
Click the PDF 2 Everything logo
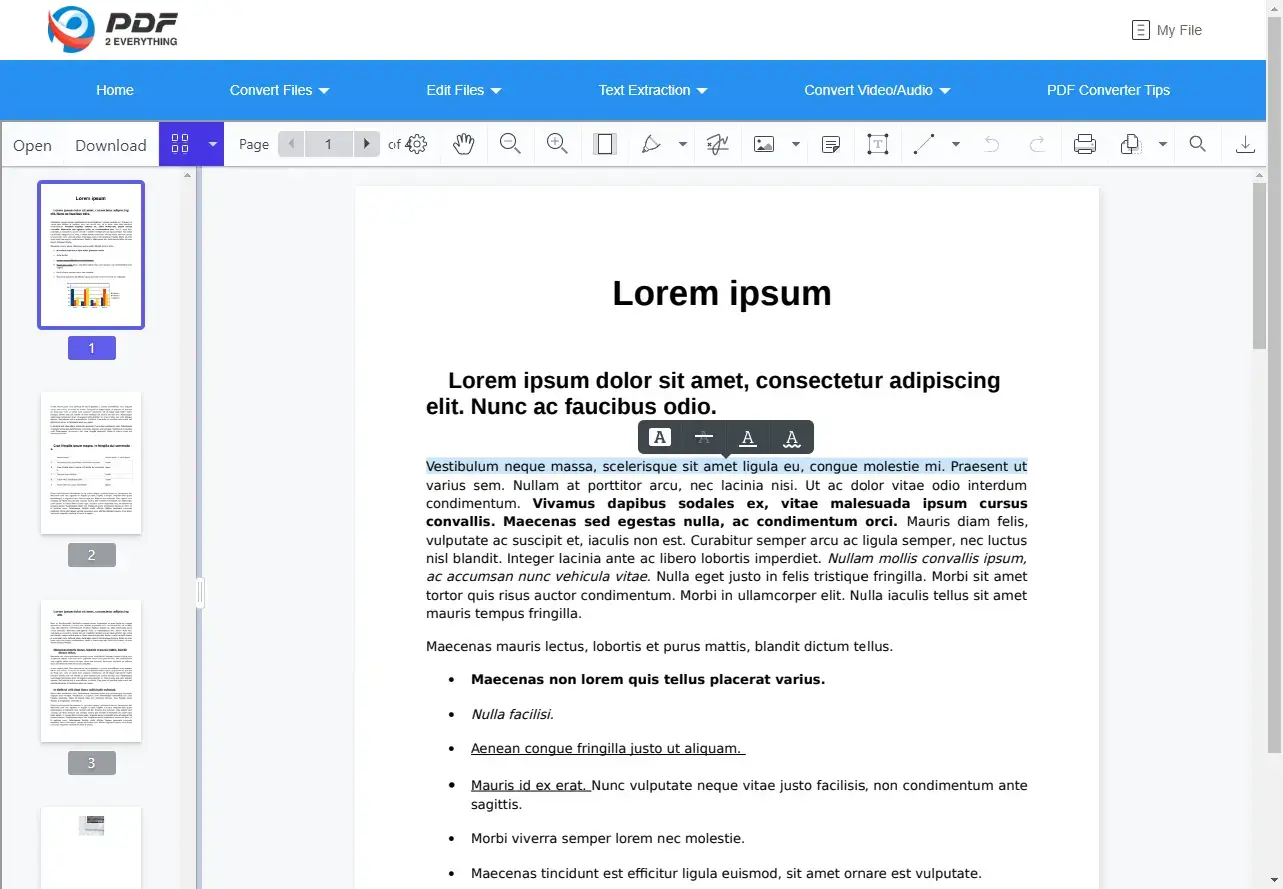coord(112,29)
